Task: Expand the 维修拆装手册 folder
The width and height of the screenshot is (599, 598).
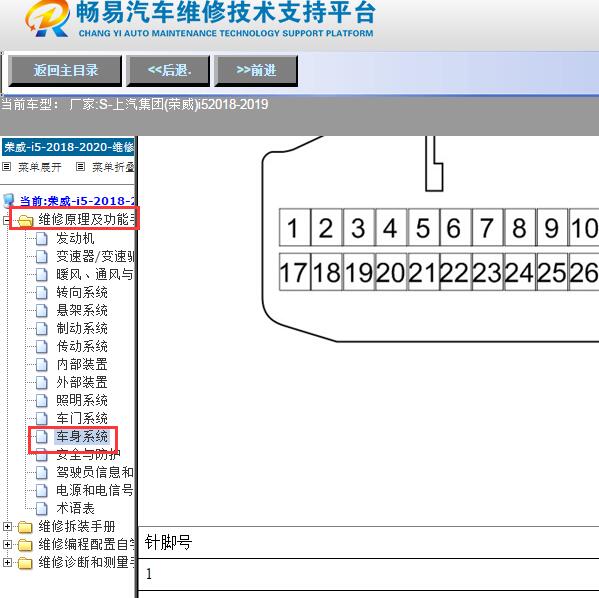Action: (7, 527)
